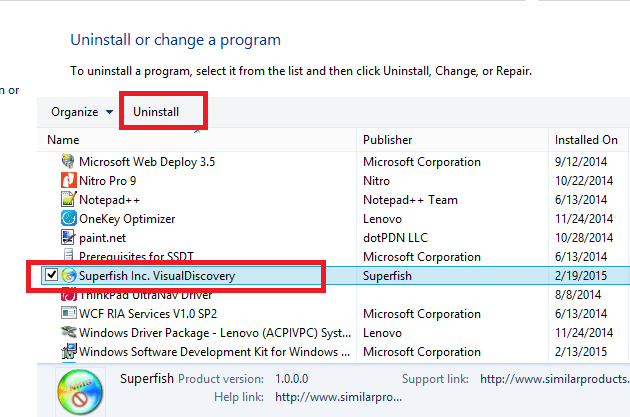The height and width of the screenshot is (417, 630).
Task: Click the dotPDN LLC publisher cell
Action: click(x=395, y=238)
